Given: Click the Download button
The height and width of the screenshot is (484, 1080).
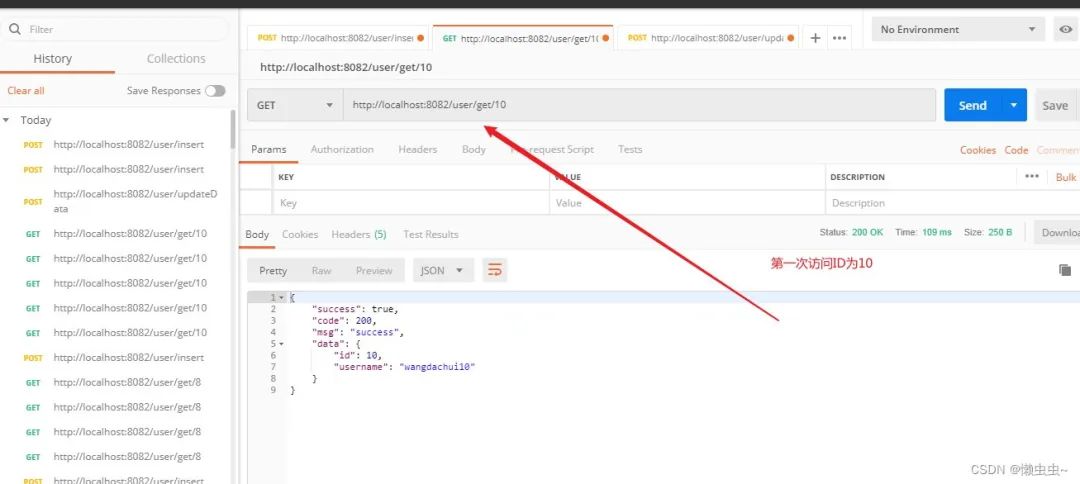Looking at the screenshot, I should [x=1057, y=233].
